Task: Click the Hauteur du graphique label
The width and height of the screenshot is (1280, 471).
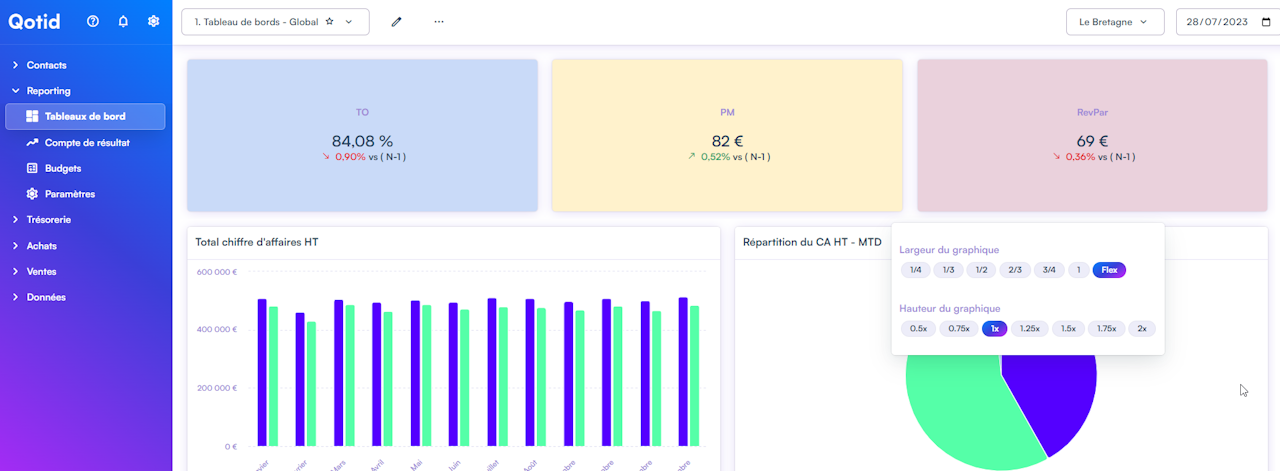Action: coord(949,309)
